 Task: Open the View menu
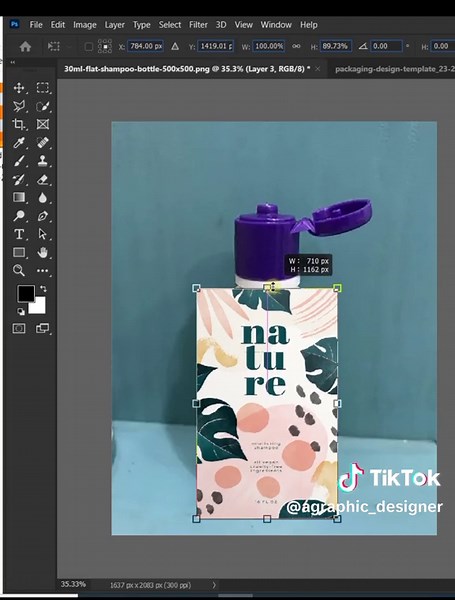coord(243,25)
